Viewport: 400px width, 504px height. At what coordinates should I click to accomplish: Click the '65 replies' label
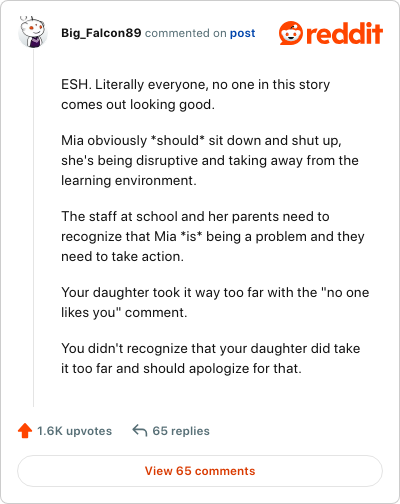(x=181, y=431)
